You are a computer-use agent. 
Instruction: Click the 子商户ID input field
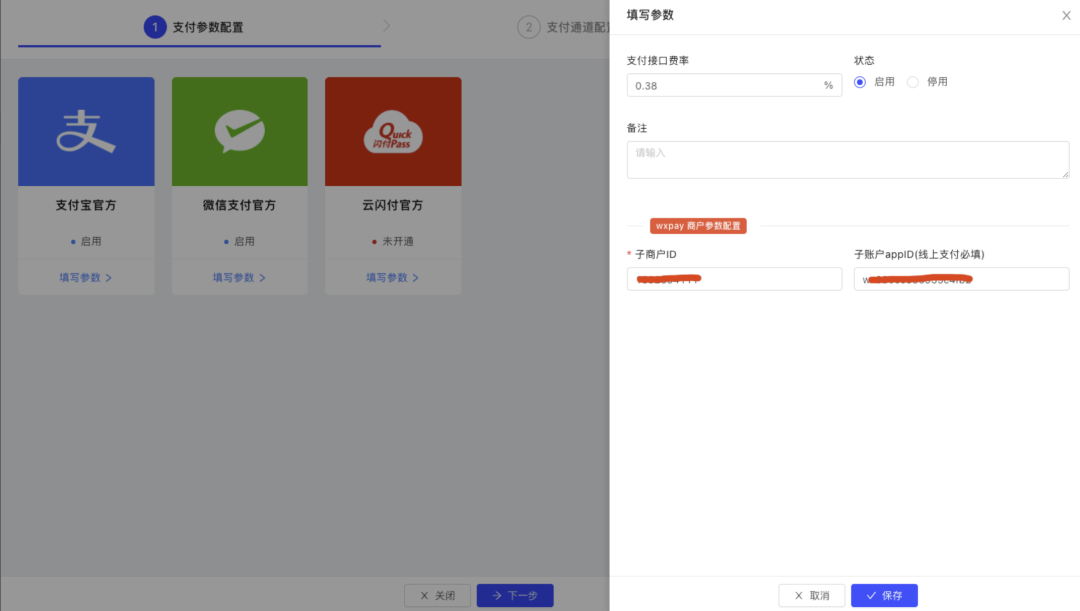(734, 280)
